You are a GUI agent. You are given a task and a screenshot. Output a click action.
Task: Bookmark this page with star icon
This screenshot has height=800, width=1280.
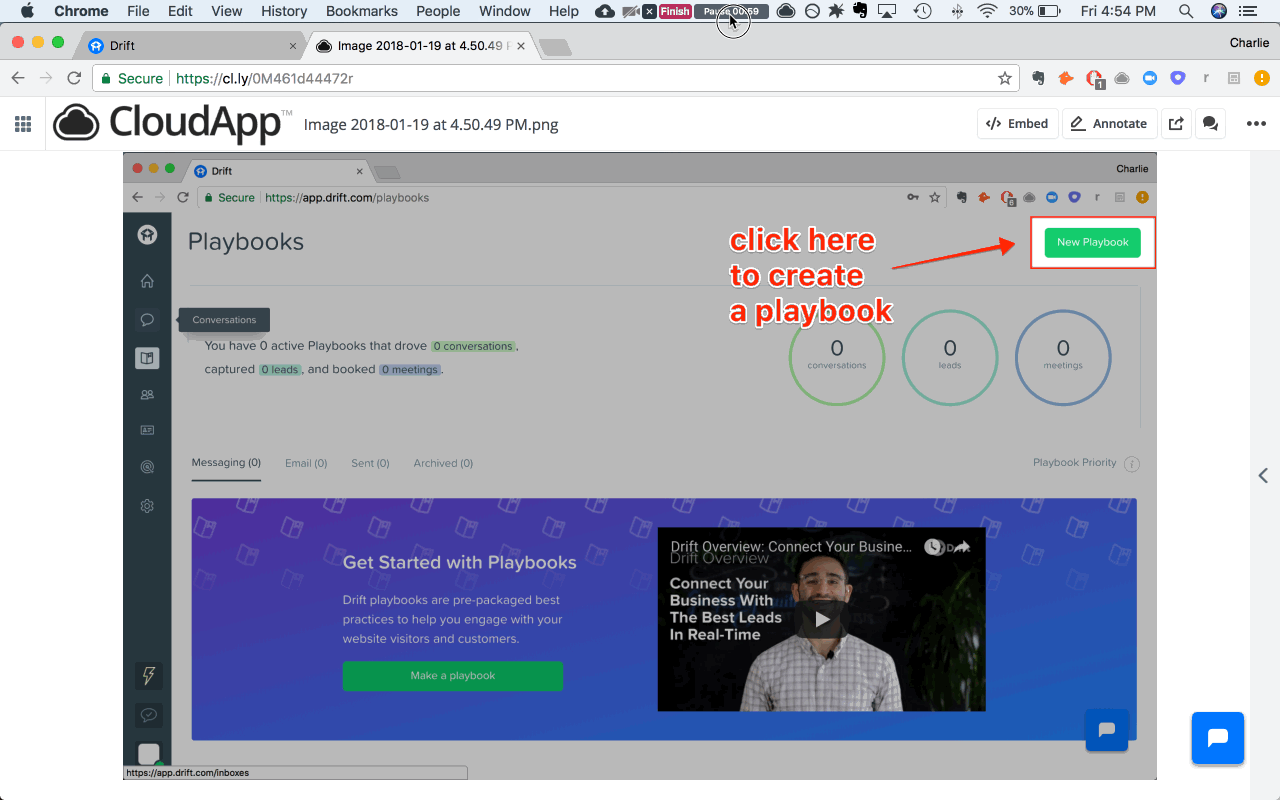pyautogui.click(x=1005, y=78)
